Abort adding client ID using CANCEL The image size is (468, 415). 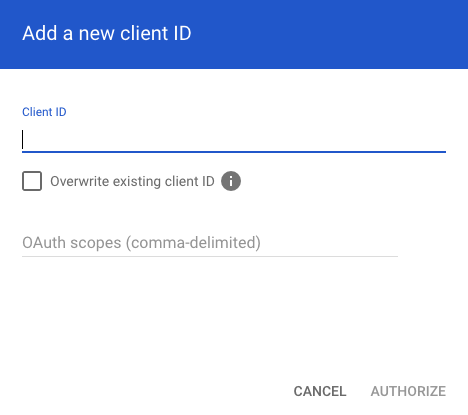(x=320, y=391)
